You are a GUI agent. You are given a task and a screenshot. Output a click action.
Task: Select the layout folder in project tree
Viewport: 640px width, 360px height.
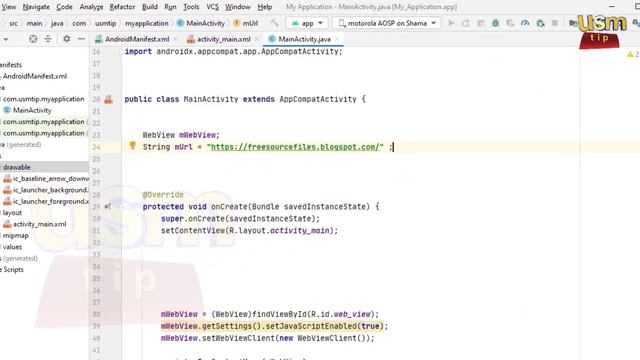12,213
